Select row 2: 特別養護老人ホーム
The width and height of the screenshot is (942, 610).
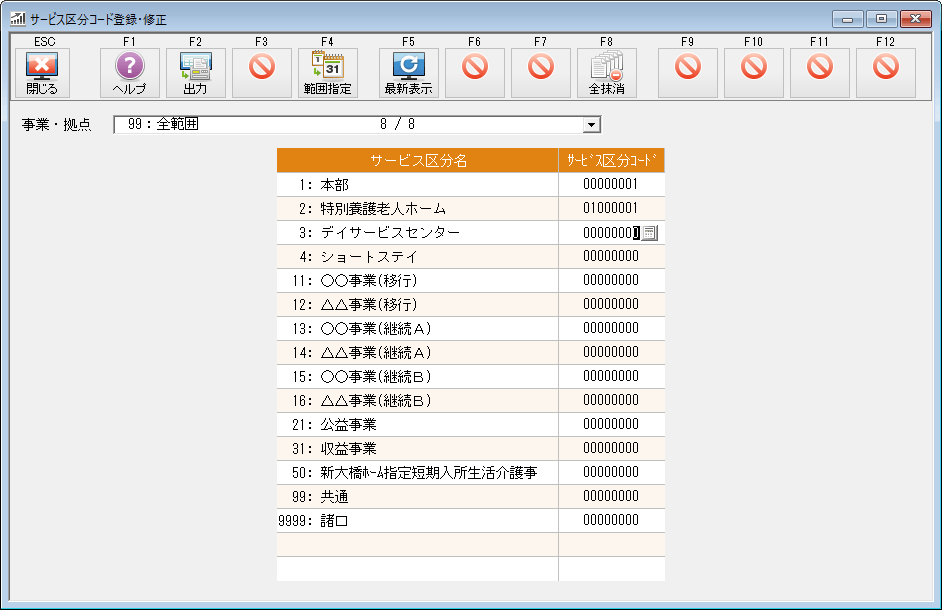[x=418, y=209]
